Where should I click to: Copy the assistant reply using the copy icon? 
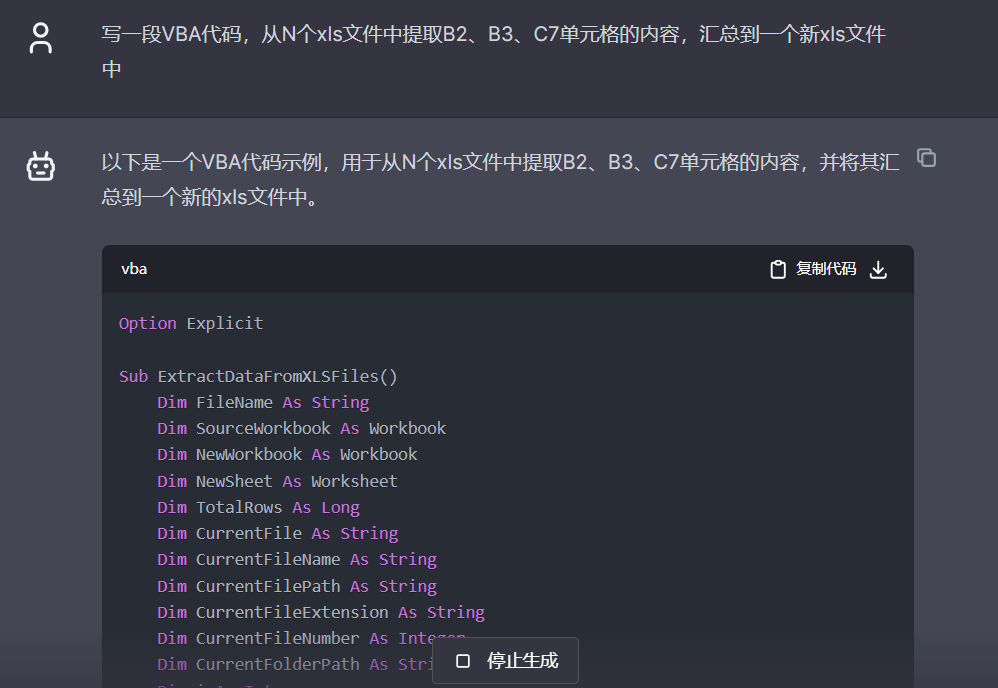926,158
